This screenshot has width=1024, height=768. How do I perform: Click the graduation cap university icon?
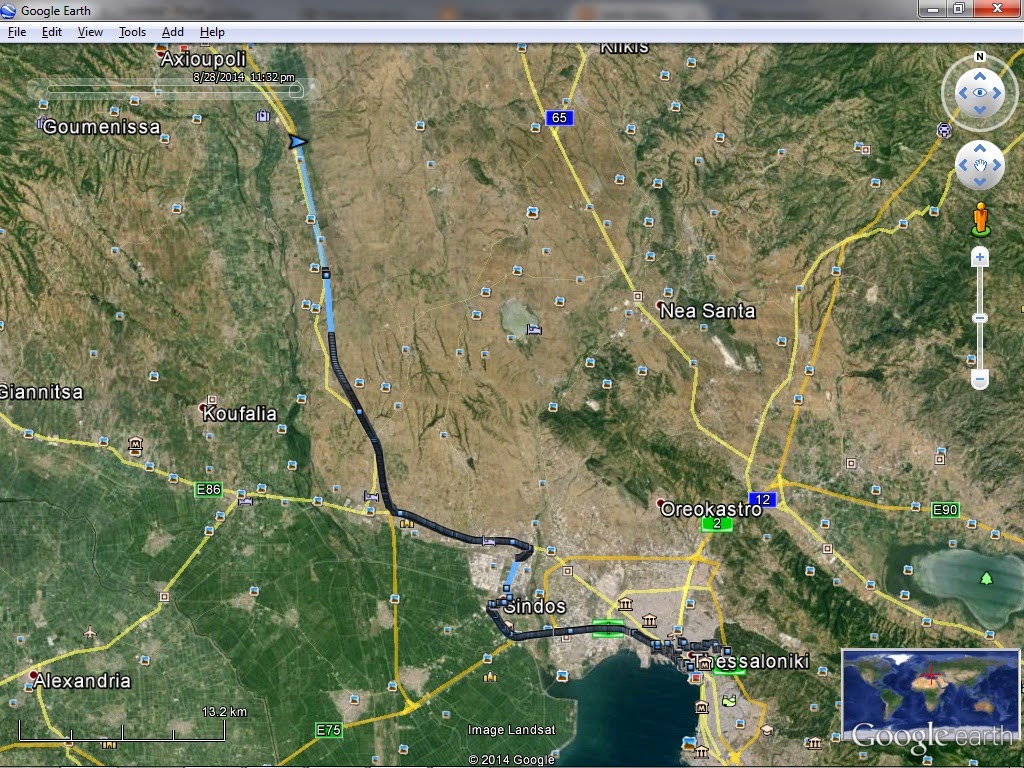(x=768, y=730)
